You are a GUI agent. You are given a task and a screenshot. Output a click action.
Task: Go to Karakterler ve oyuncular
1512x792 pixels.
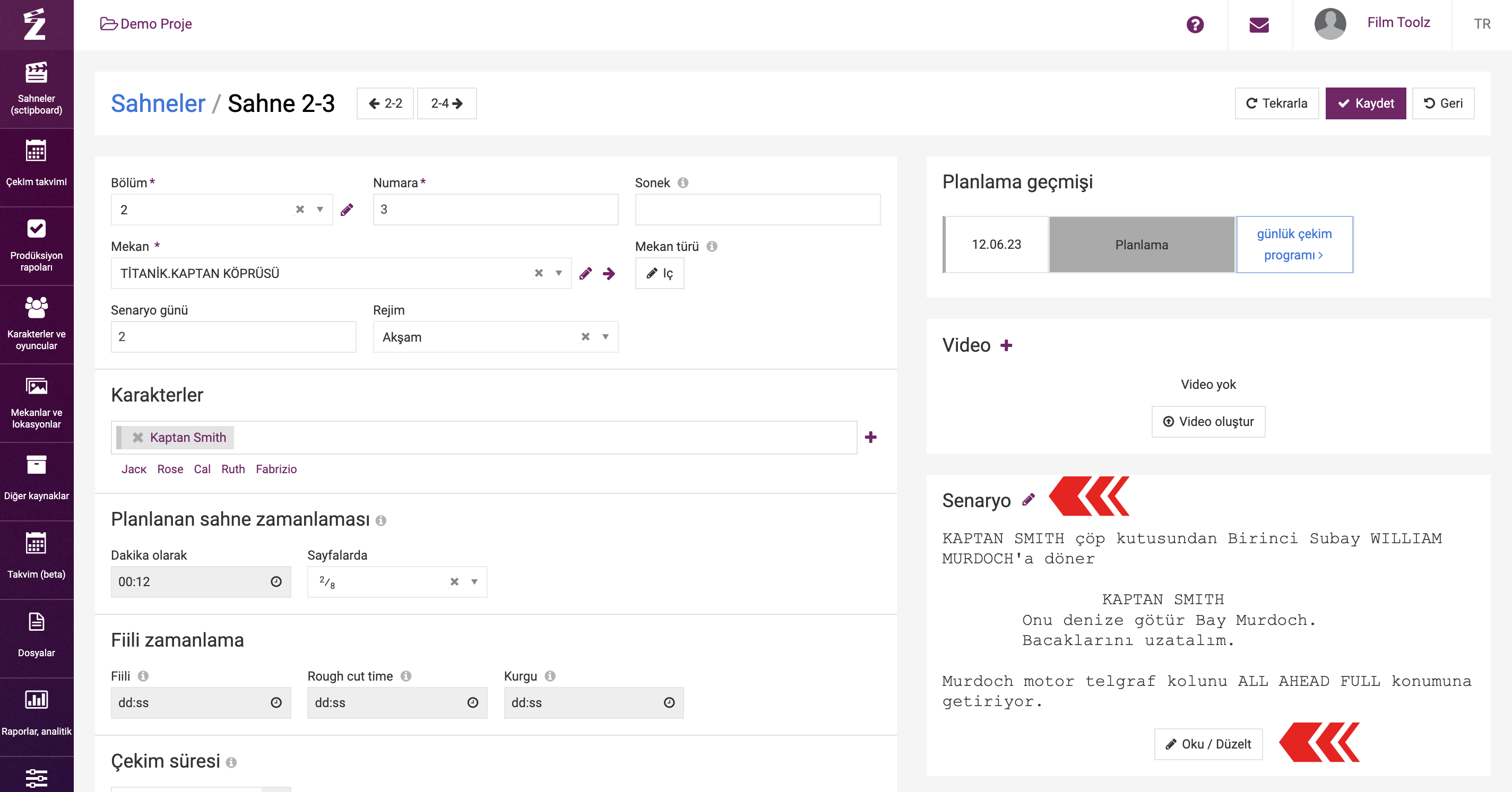[x=37, y=325]
